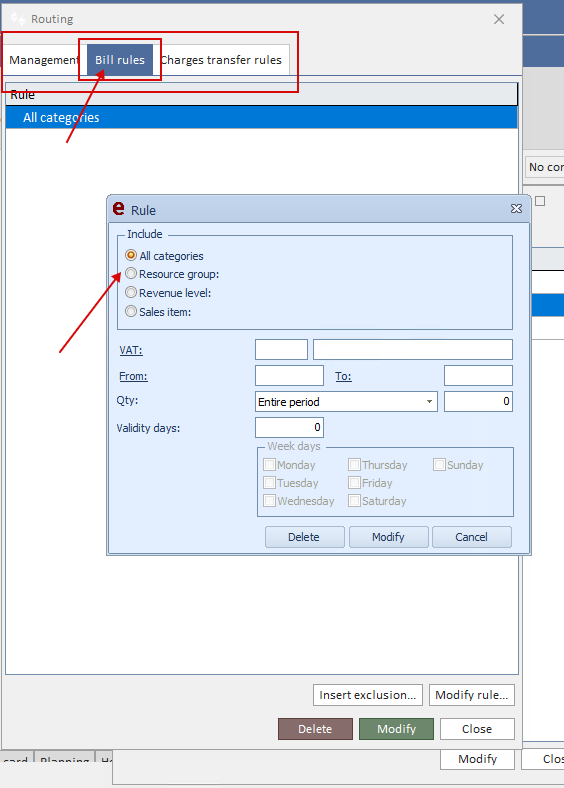Screen dimensions: 564x788
Task: Close the Rule dialog
Action: click(516, 209)
